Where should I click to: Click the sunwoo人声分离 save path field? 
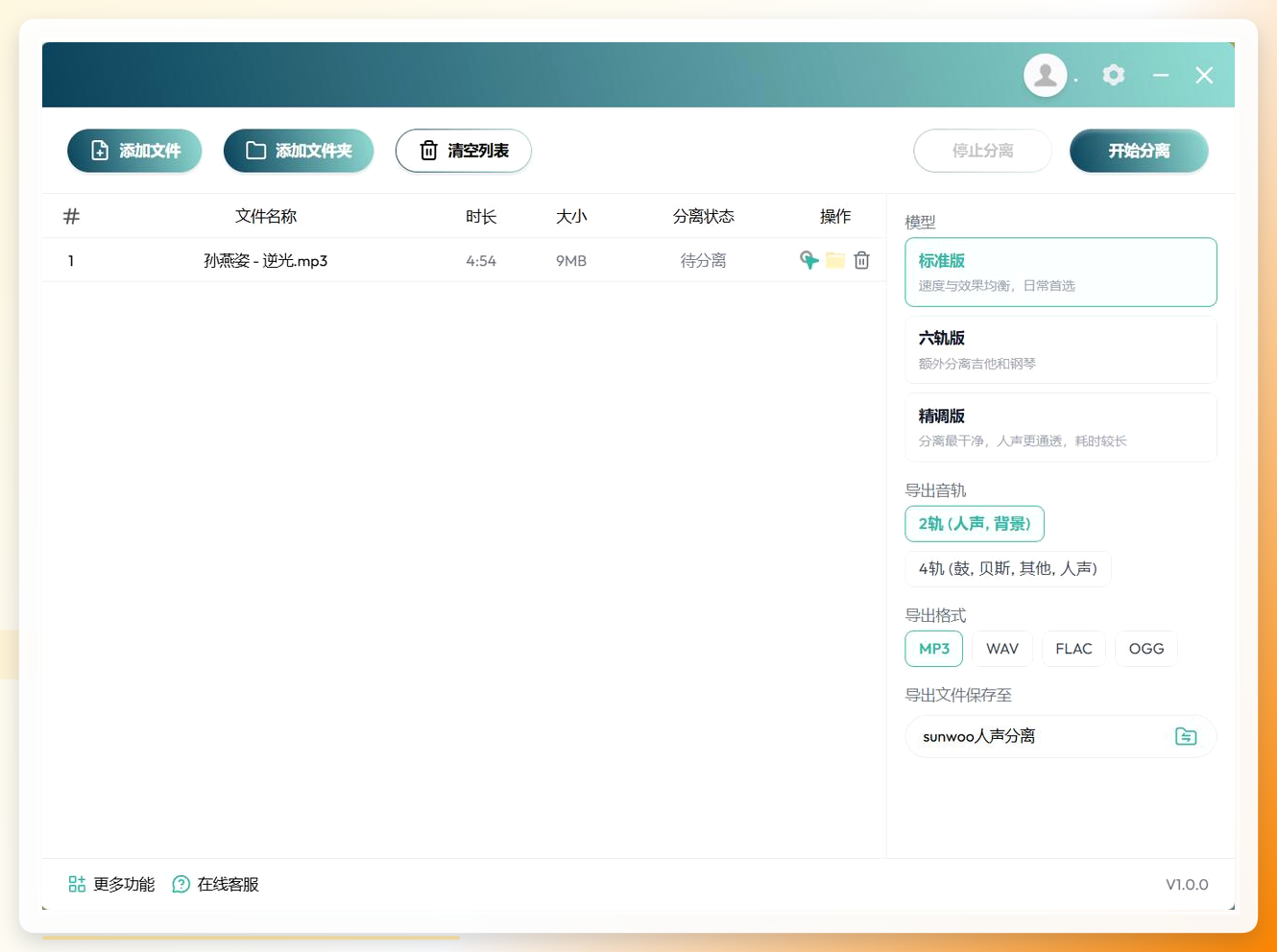click(x=1061, y=736)
